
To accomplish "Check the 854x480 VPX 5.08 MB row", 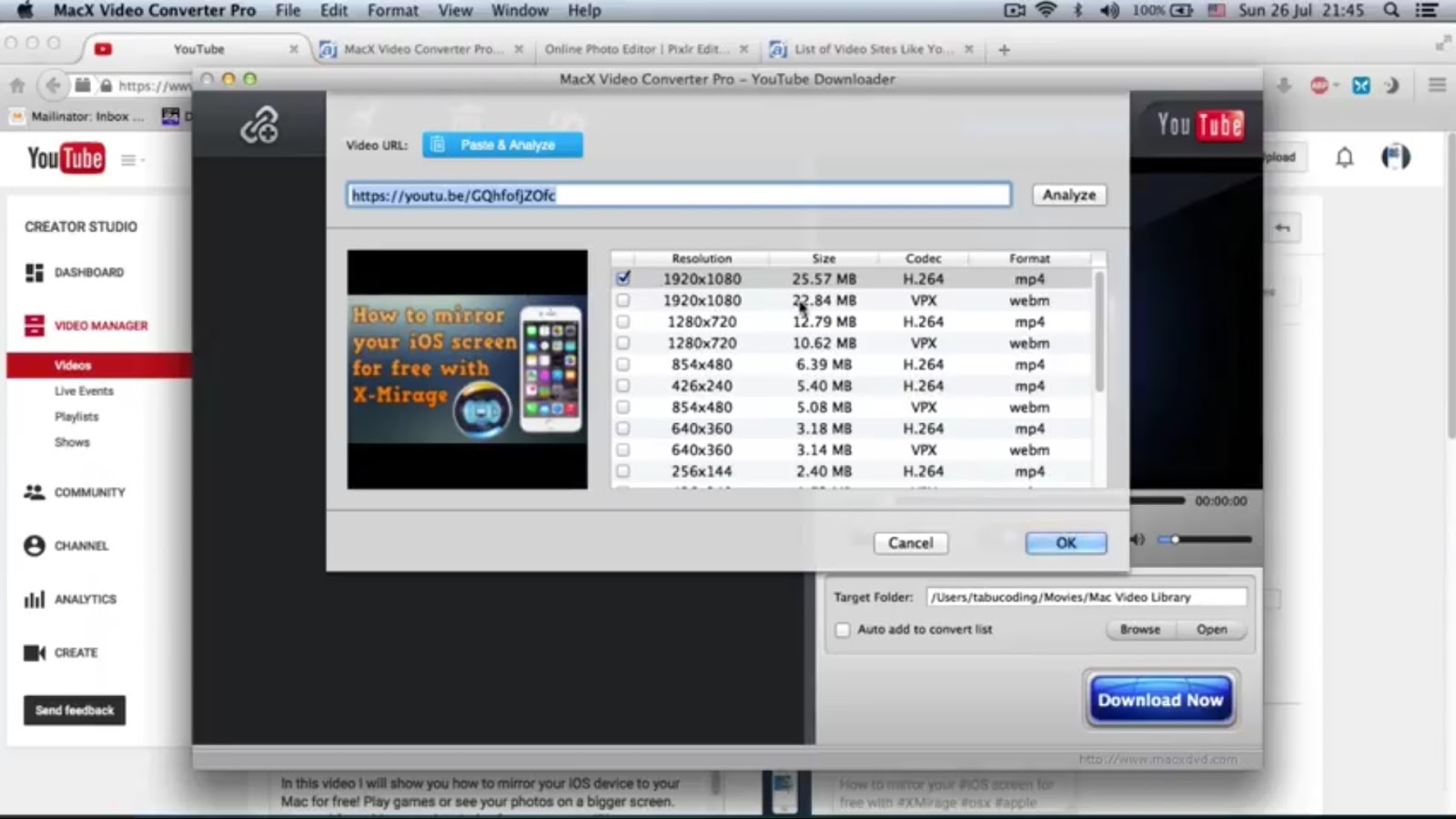I will click(x=622, y=407).
